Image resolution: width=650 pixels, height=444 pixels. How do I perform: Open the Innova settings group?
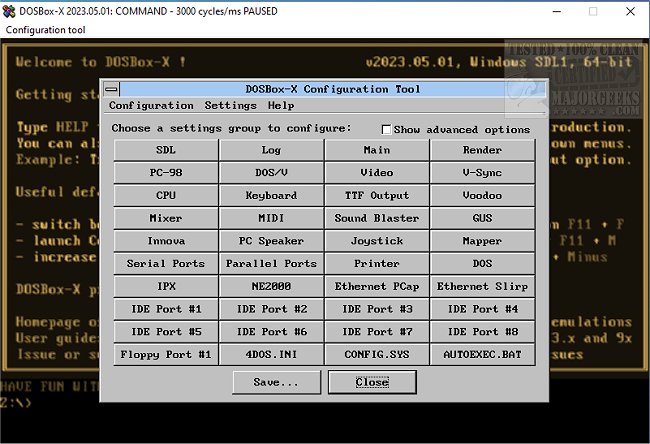pyautogui.click(x=166, y=241)
